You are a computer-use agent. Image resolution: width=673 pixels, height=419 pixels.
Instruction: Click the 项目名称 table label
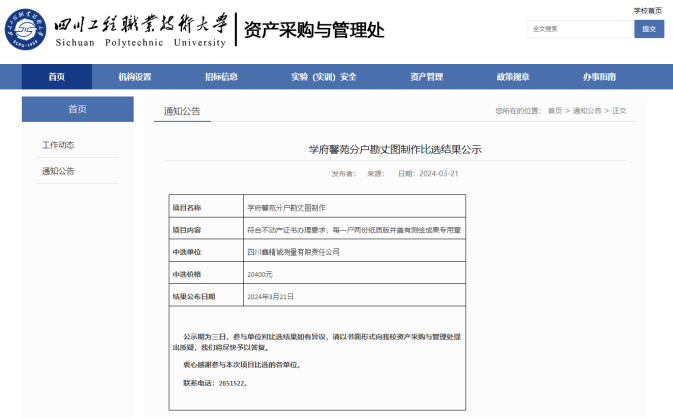187,208
